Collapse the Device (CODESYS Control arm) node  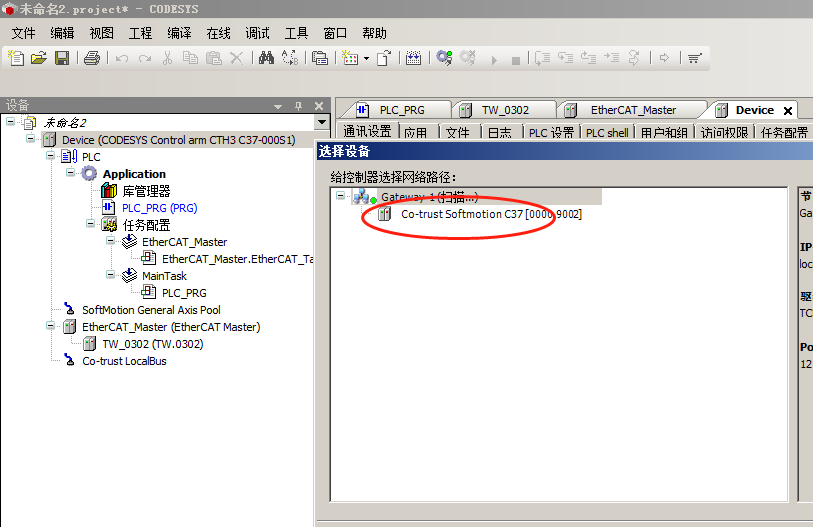point(31,139)
